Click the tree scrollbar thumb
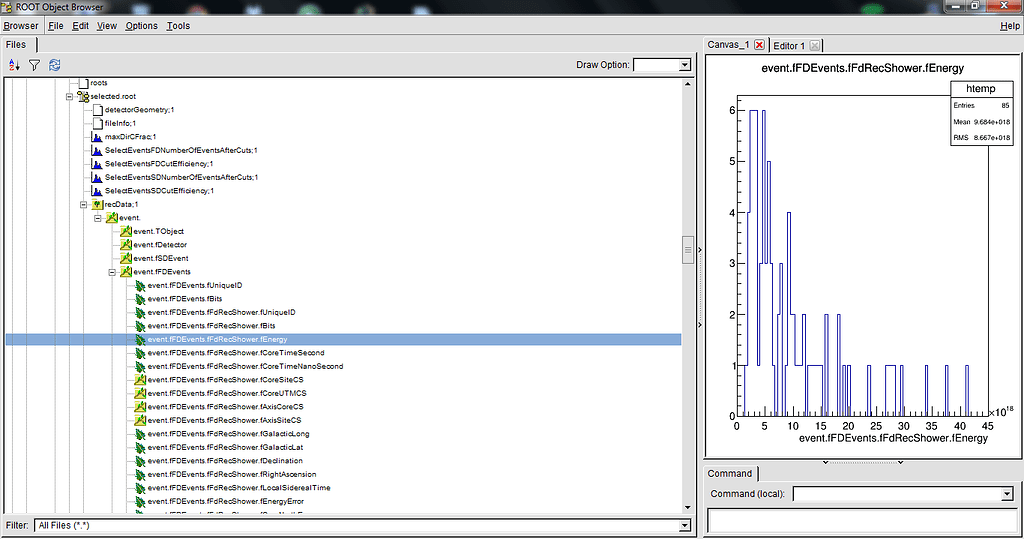The width and height of the screenshot is (1024, 539). tap(687, 250)
